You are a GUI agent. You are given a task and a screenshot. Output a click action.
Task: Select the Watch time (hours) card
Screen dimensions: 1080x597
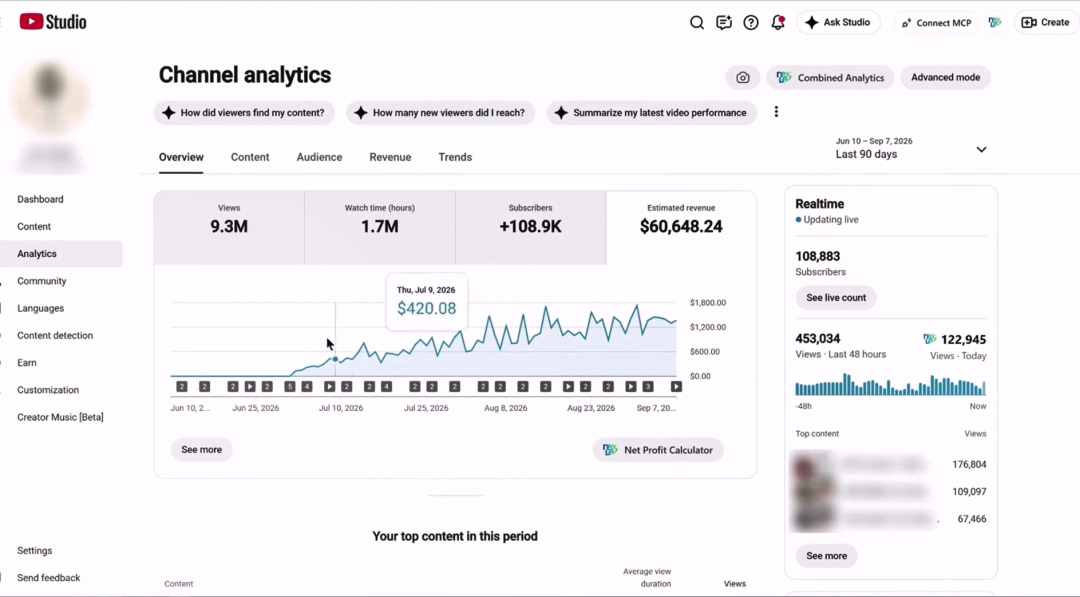[380, 227]
